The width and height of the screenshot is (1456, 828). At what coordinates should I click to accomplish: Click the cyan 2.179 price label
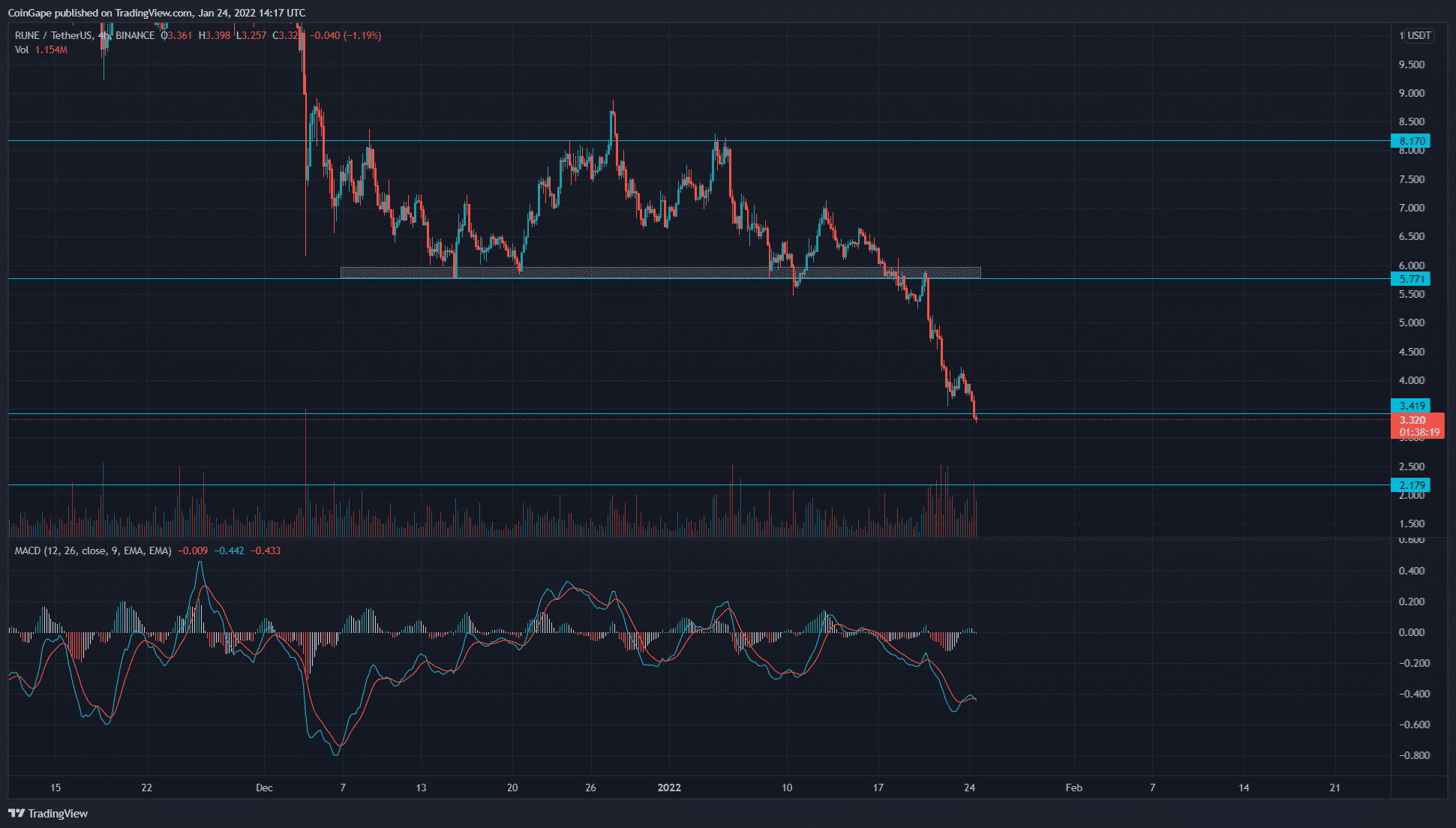[x=1410, y=485]
